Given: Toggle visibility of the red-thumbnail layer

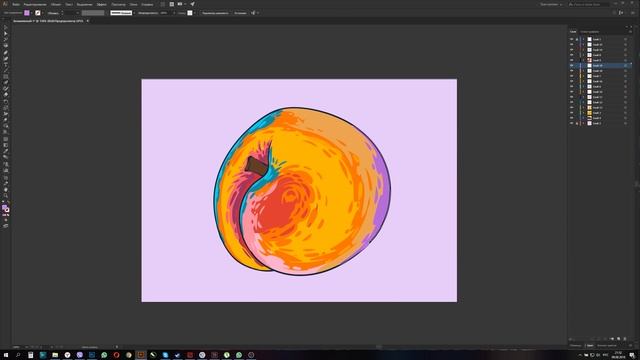Looking at the screenshot, I should coord(571,60).
